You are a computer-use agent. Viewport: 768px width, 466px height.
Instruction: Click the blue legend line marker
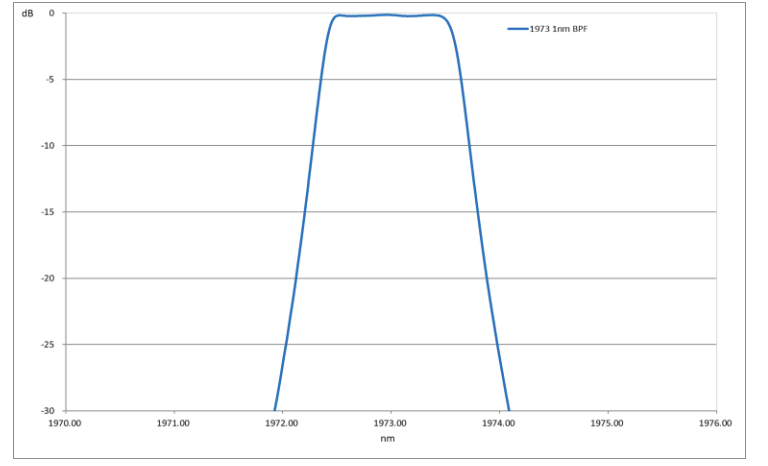tap(517, 29)
